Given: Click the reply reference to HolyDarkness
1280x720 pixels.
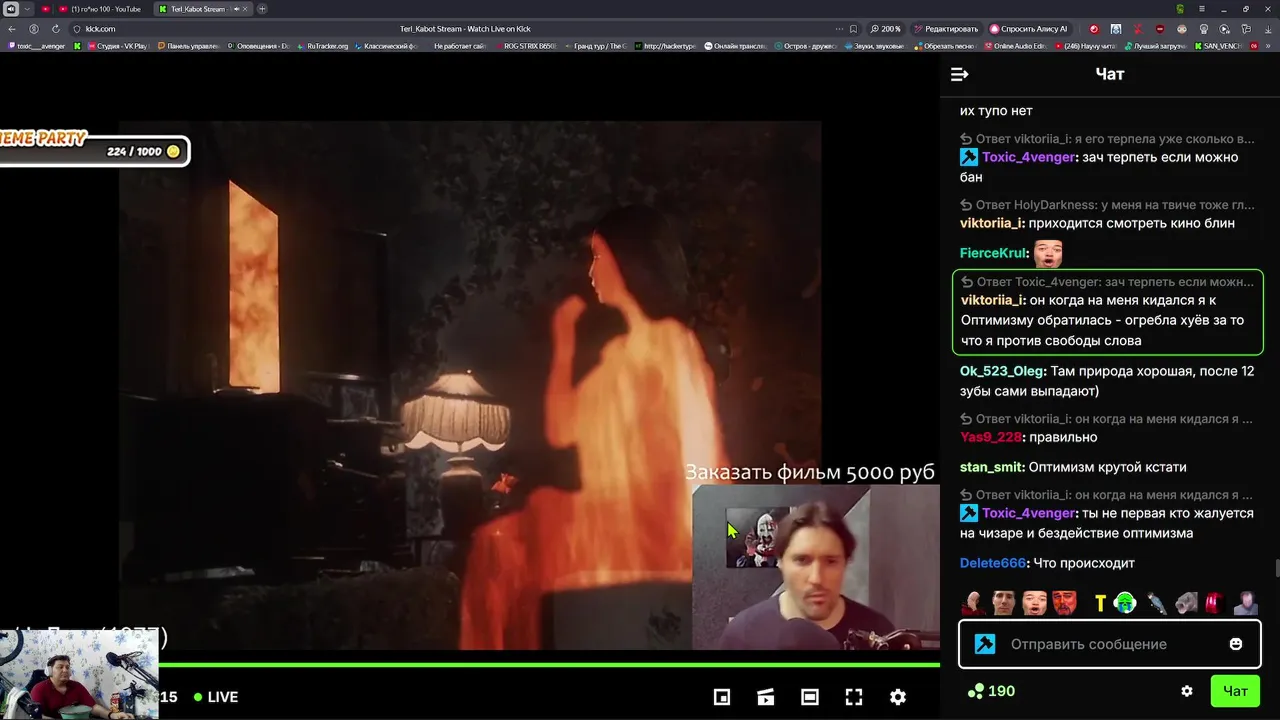Looking at the screenshot, I should (x=1107, y=205).
